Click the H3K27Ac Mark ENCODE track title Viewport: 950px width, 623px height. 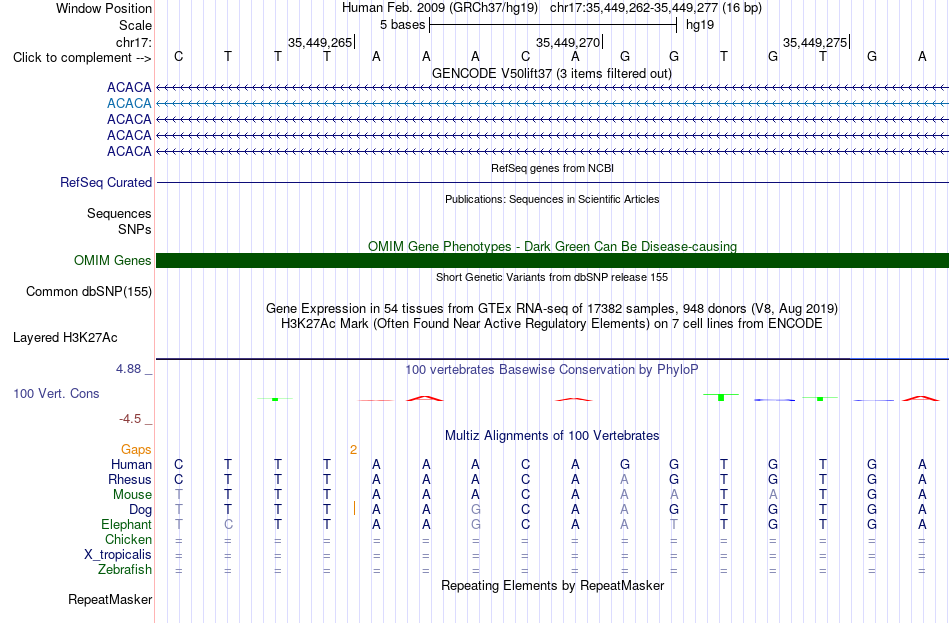tap(552, 324)
